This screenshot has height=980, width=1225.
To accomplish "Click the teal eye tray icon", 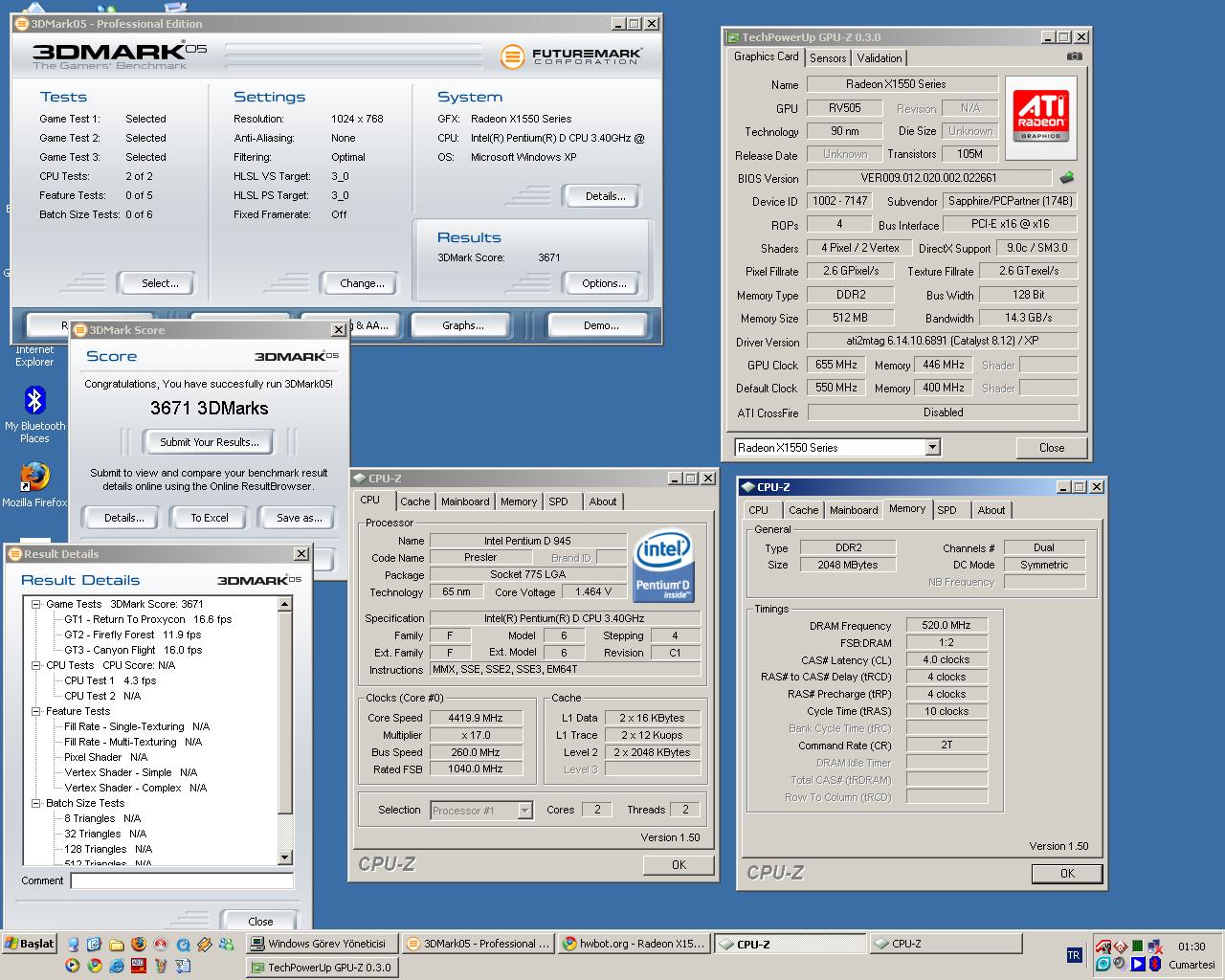I will (1103, 964).
